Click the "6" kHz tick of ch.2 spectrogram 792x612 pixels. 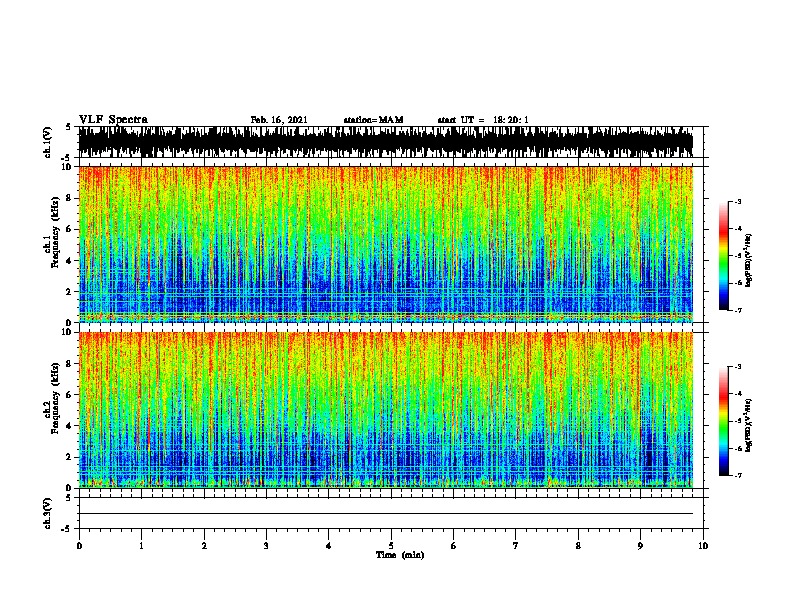70,395
